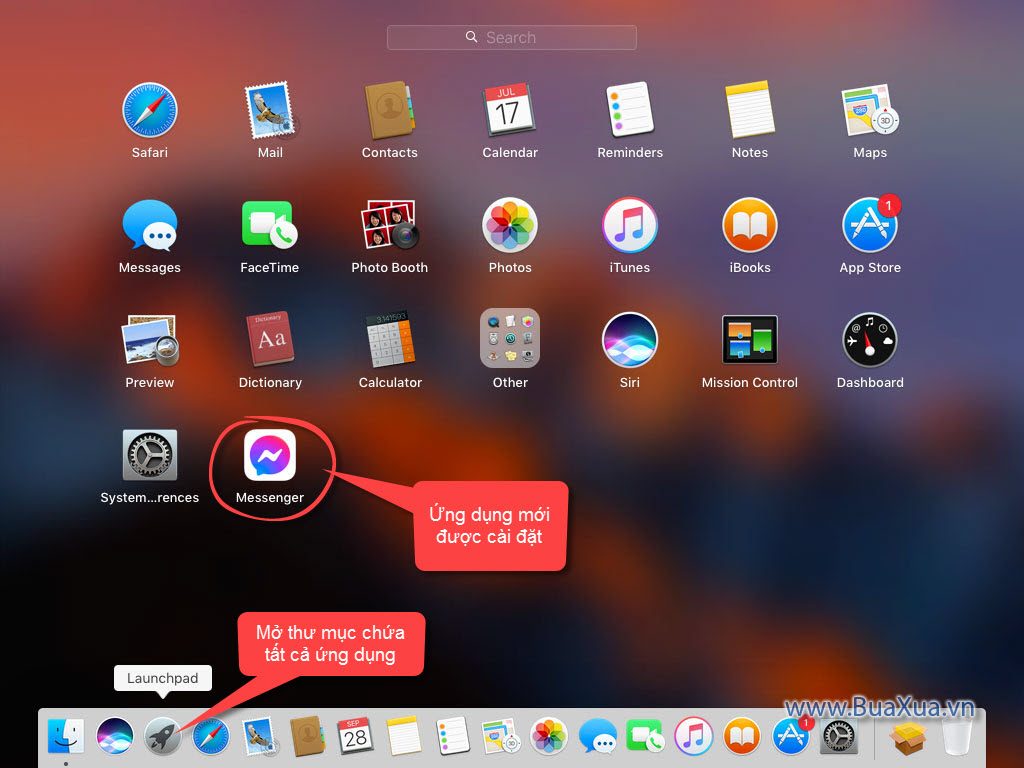Click the Launchpad search field
This screenshot has width=1024, height=768.
coord(511,37)
